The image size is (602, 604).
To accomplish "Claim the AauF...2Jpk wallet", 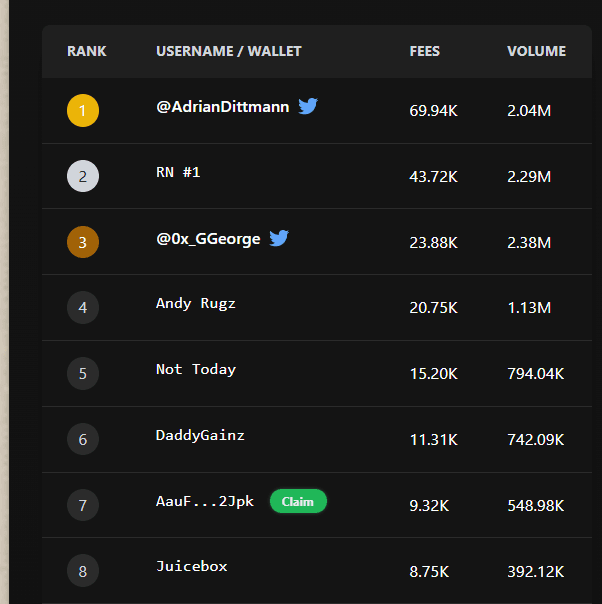I will click(x=298, y=501).
